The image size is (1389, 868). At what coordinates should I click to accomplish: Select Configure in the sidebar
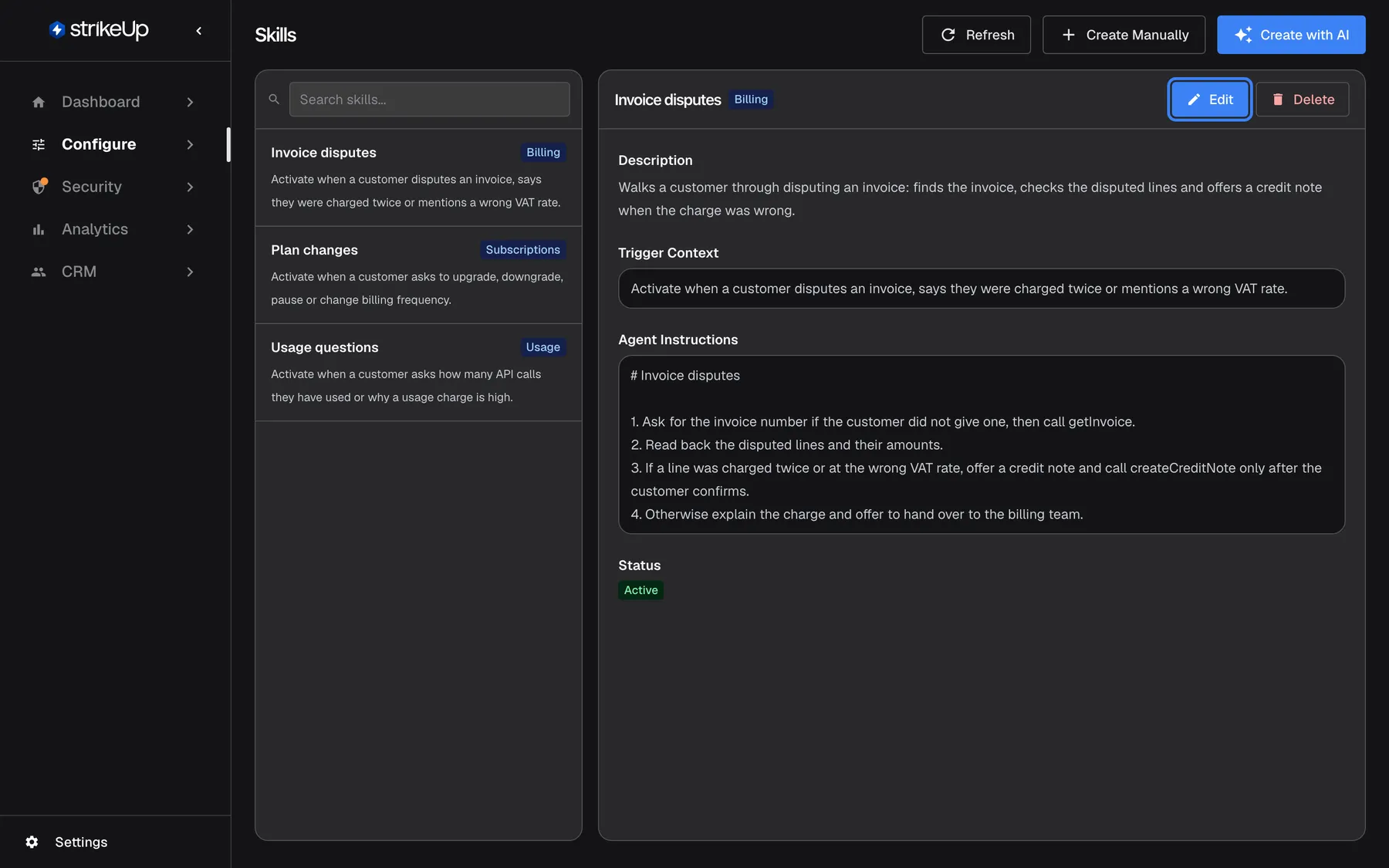(114, 144)
